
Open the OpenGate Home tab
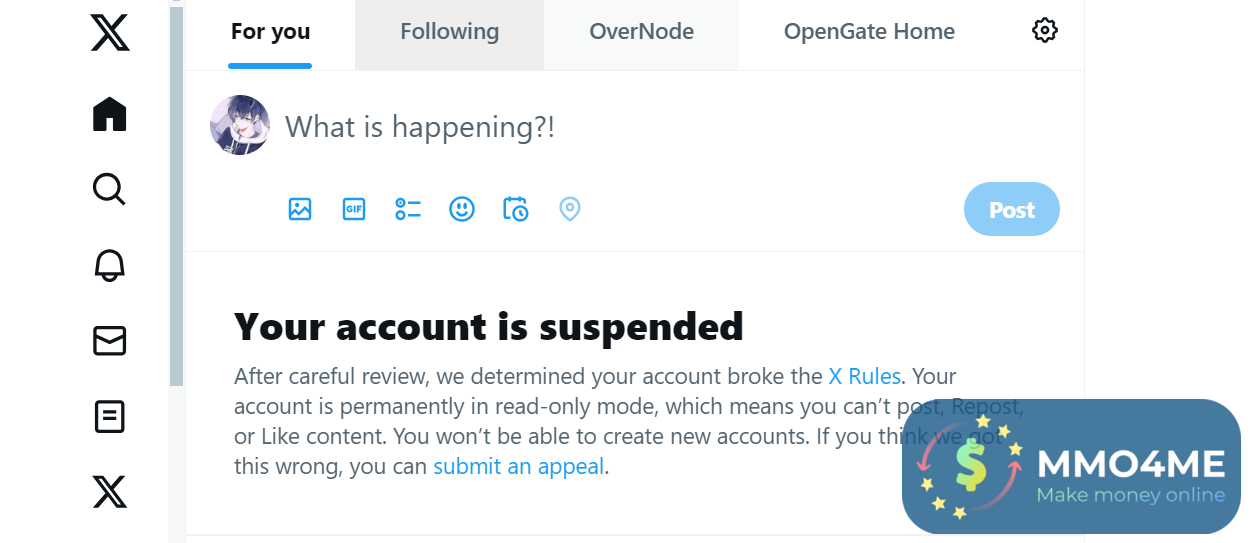pyautogui.click(x=869, y=32)
